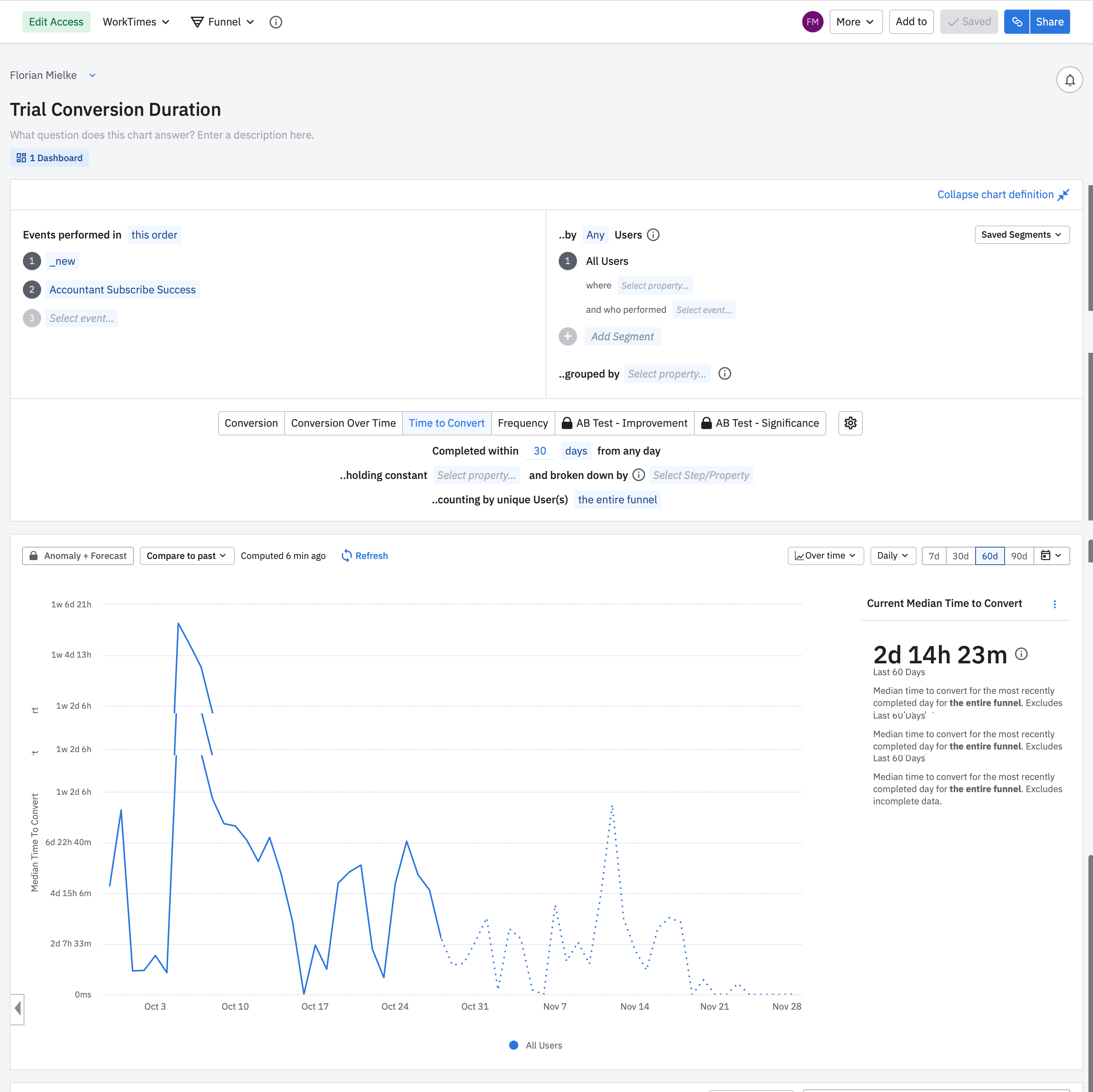Open the Daily interval dropdown
Screen dimensions: 1093x1092
892,555
